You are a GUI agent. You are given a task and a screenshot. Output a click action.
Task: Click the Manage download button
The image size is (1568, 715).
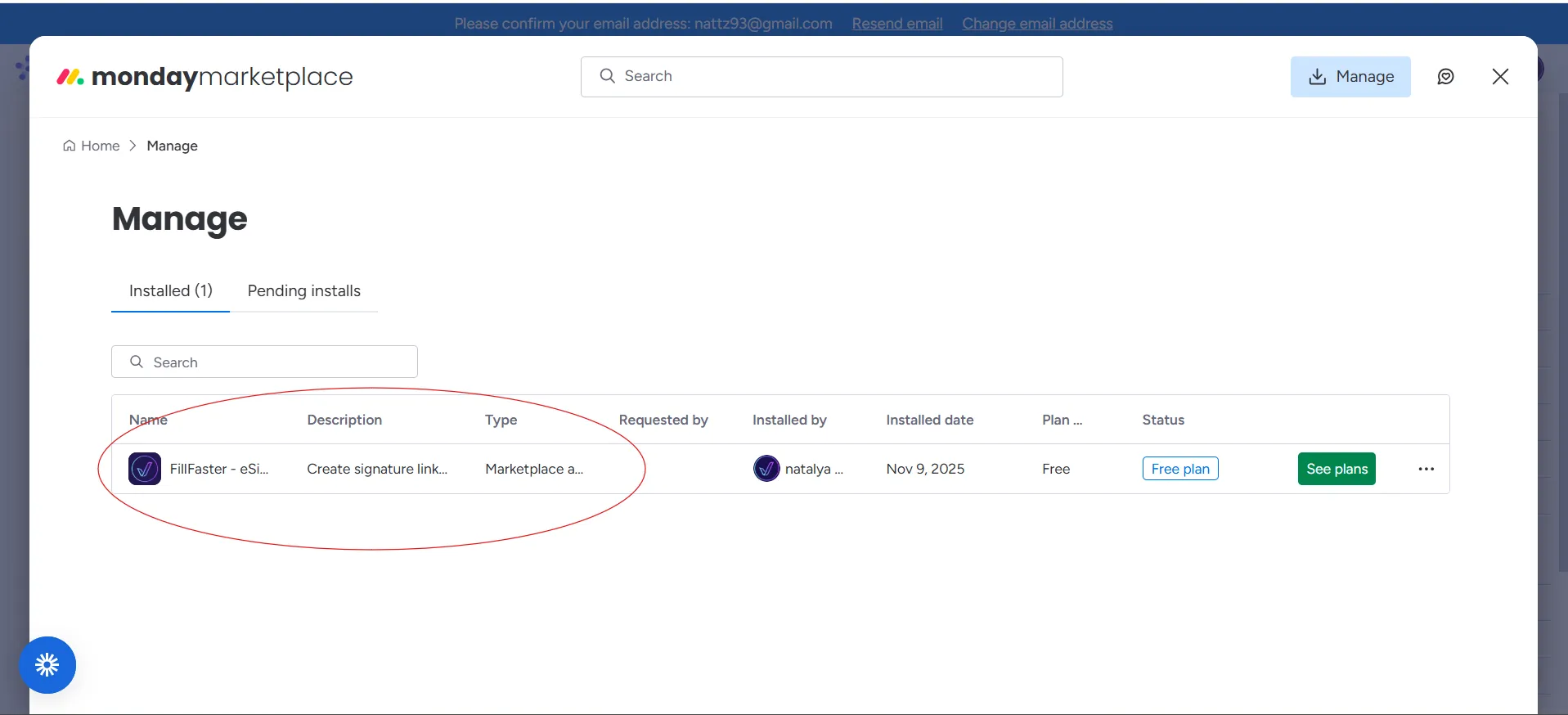pyautogui.click(x=1350, y=77)
